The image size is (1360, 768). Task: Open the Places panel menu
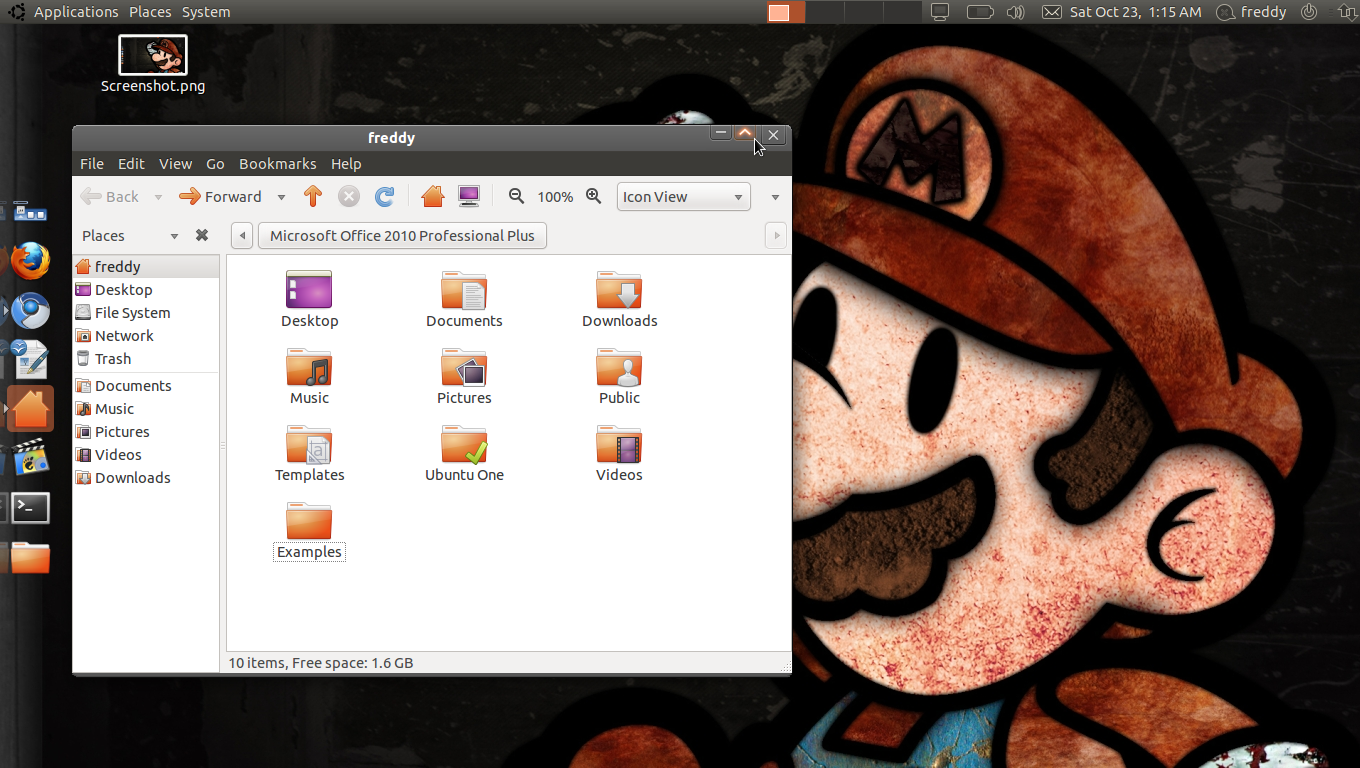click(150, 12)
